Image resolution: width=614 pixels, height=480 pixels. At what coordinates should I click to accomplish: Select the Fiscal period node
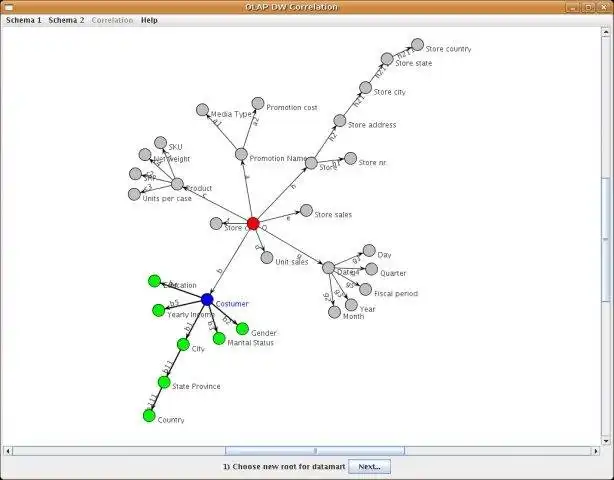pyautogui.click(x=365, y=289)
